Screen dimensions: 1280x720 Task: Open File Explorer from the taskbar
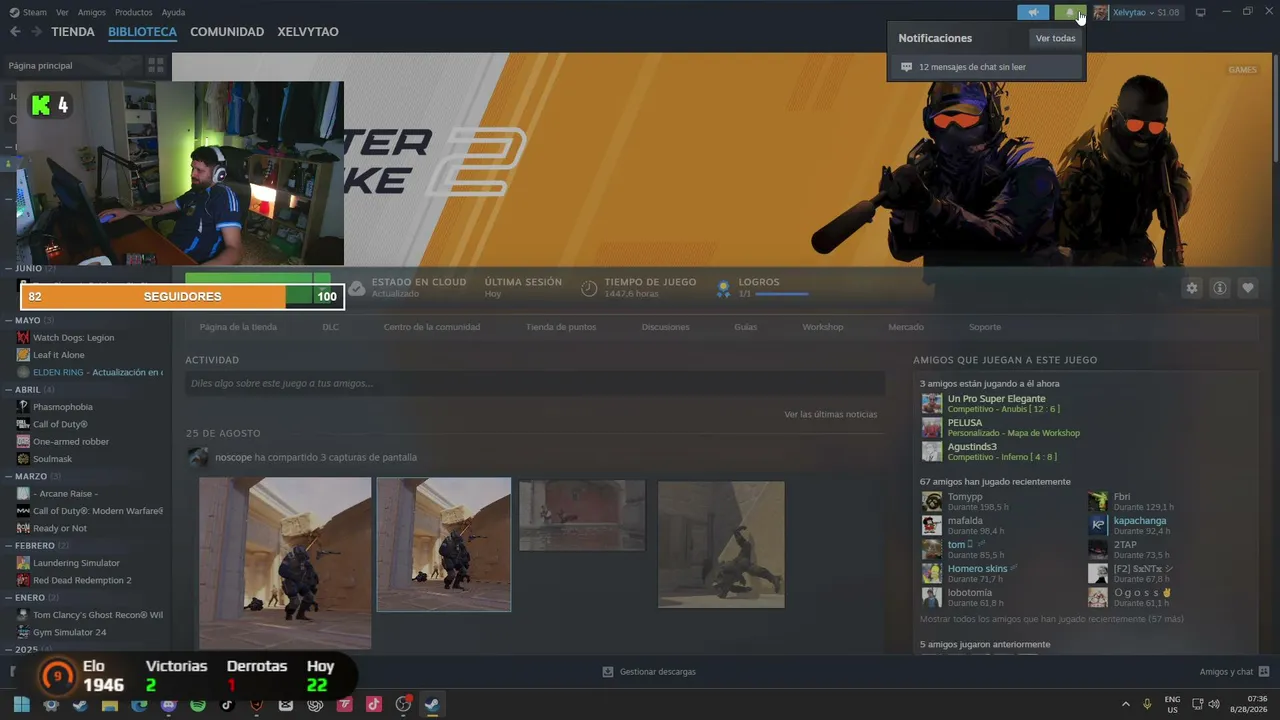tap(110, 704)
